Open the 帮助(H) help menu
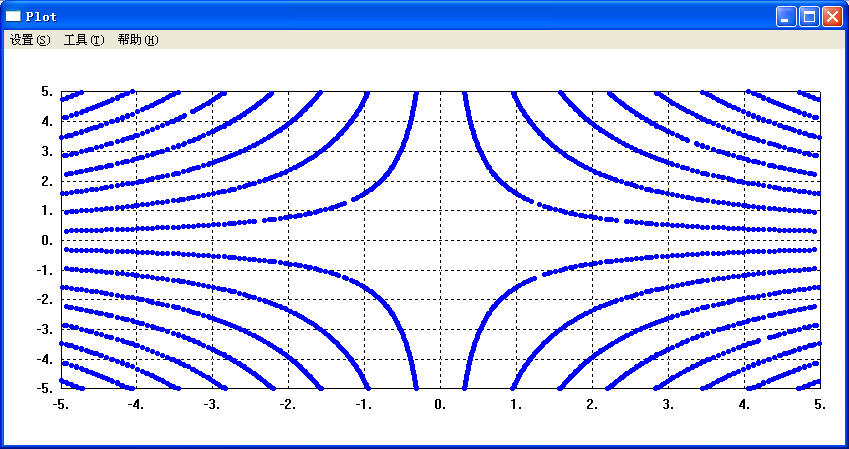The image size is (849, 449). point(138,40)
